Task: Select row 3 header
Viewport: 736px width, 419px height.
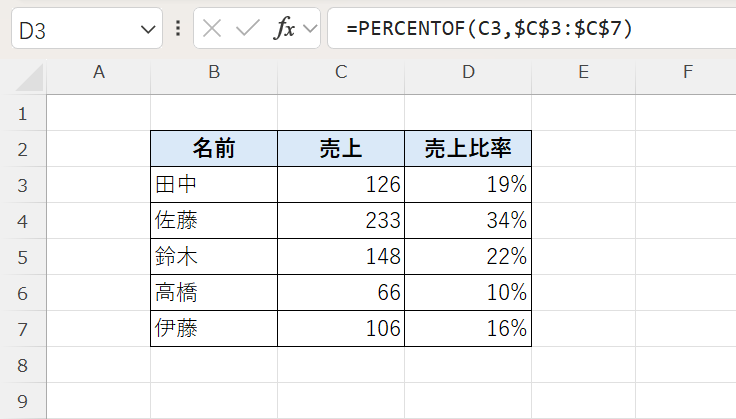Action: pyautogui.click(x=22, y=184)
